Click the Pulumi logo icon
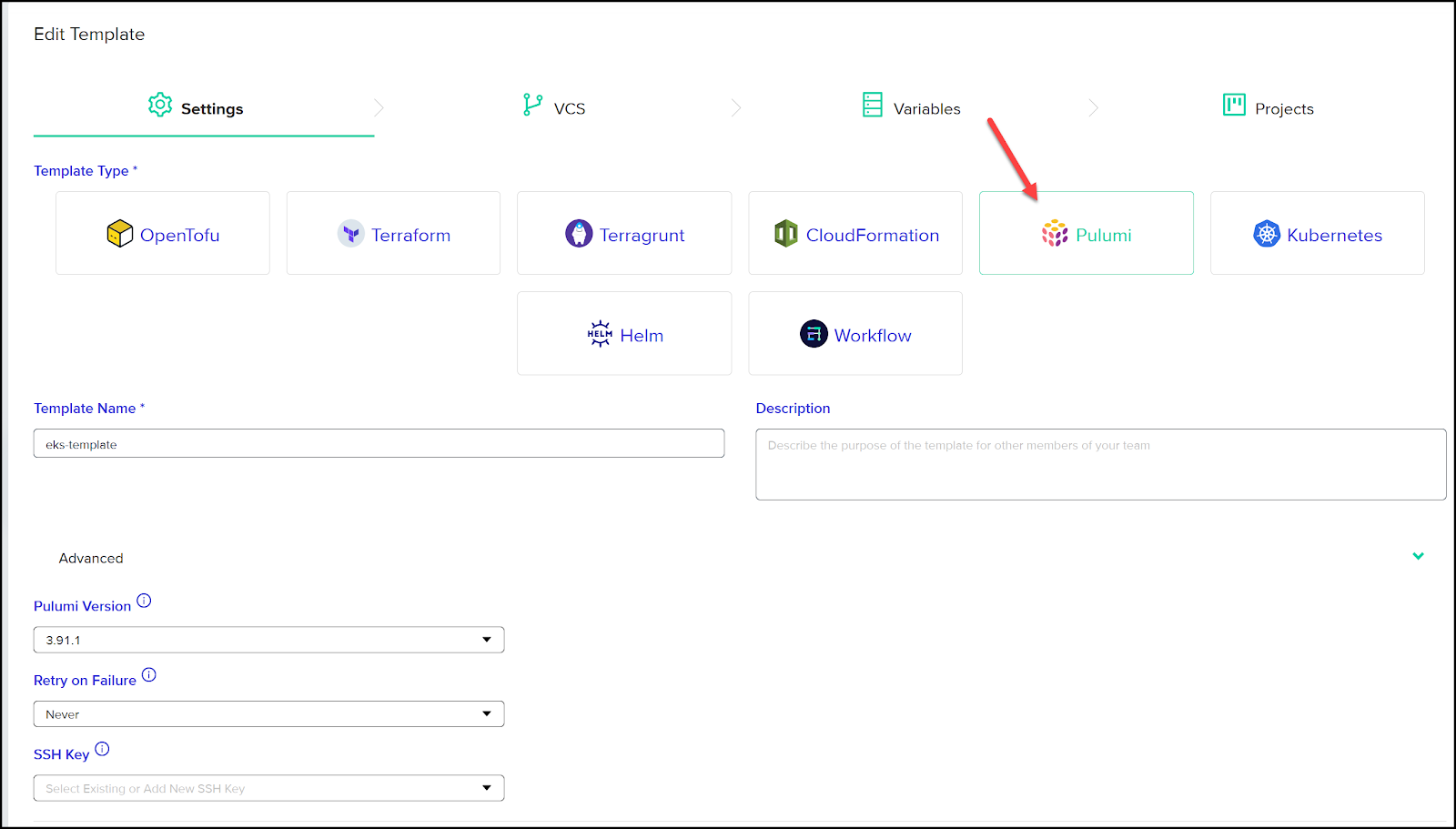Image resolution: width=1456 pixels, height=829 pixels. coord(1055,234)
